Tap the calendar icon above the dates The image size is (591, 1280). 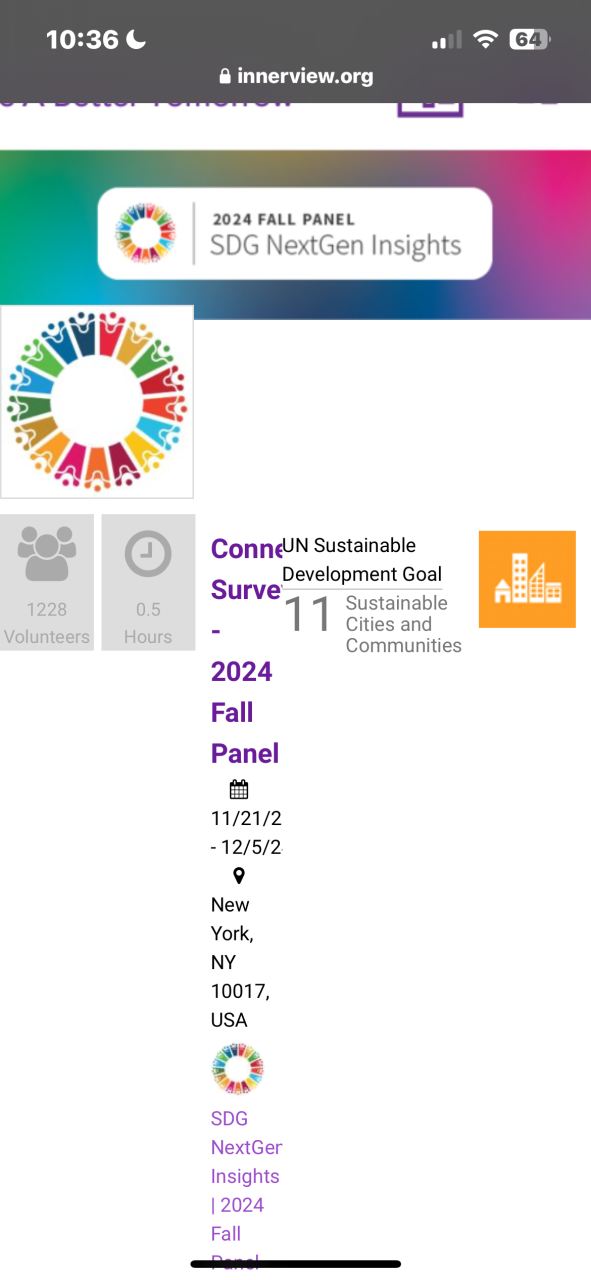tap(239, 790)
